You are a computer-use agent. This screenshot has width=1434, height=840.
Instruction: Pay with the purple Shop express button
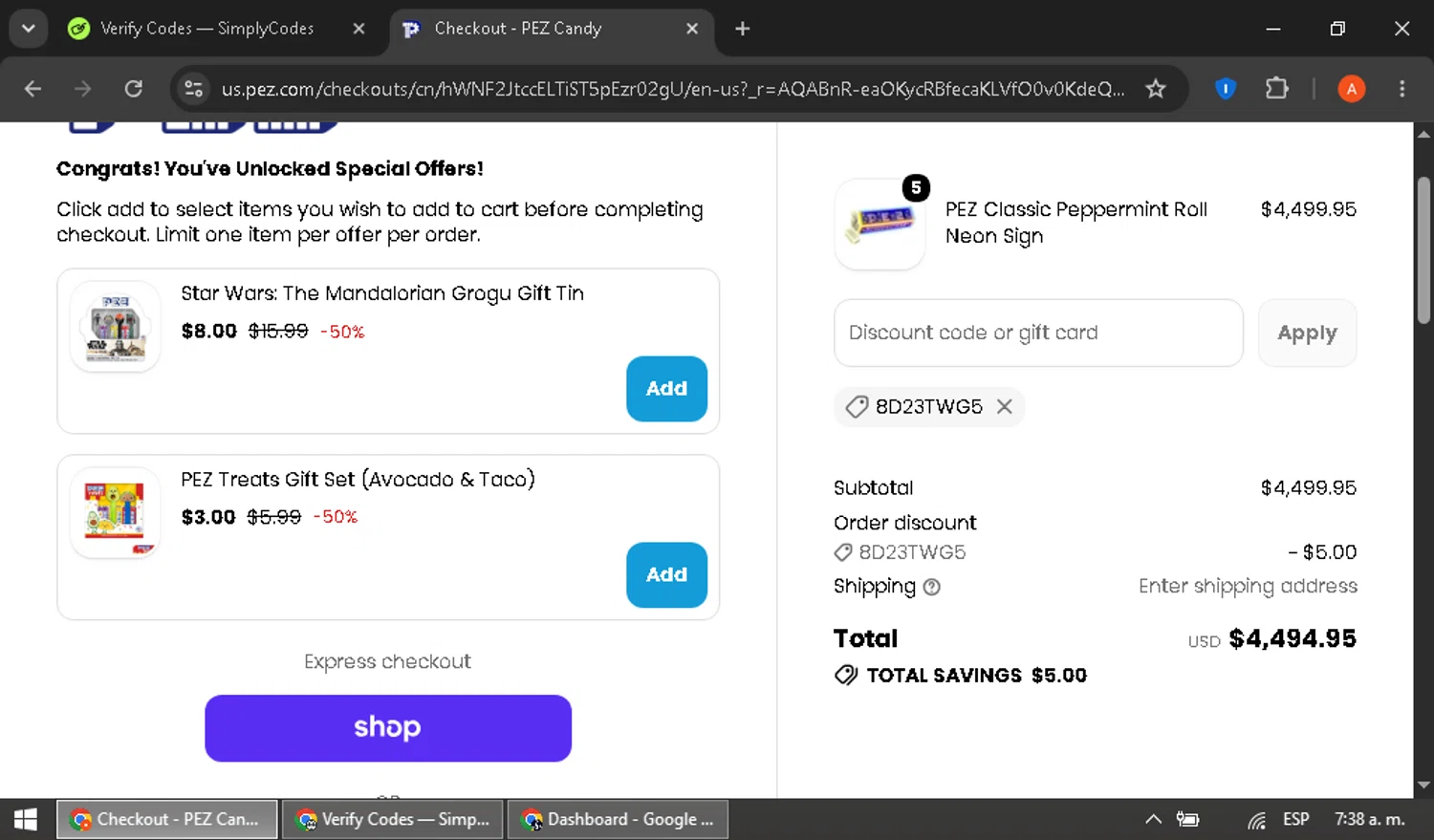click(388, 728)
